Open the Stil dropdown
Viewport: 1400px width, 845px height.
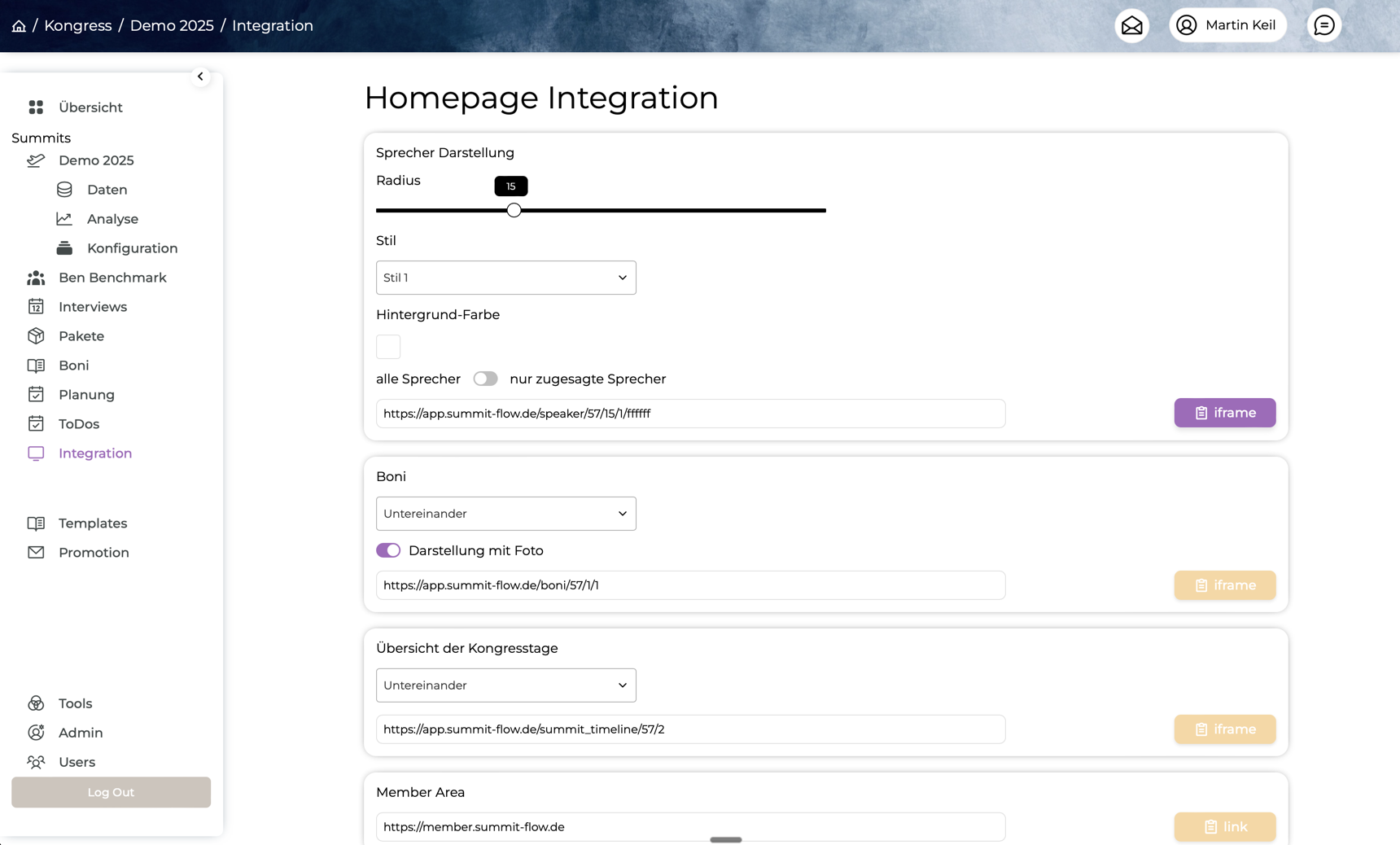505,278
